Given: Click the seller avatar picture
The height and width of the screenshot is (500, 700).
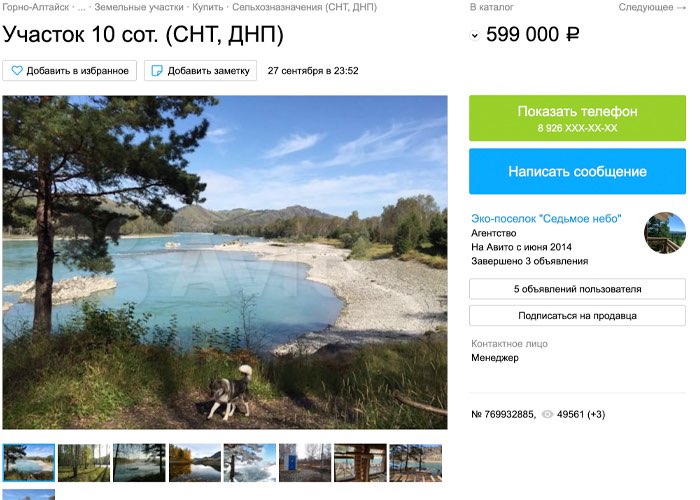Looking at the screenshot, I should pyautogui.click(x=665, y=233).
